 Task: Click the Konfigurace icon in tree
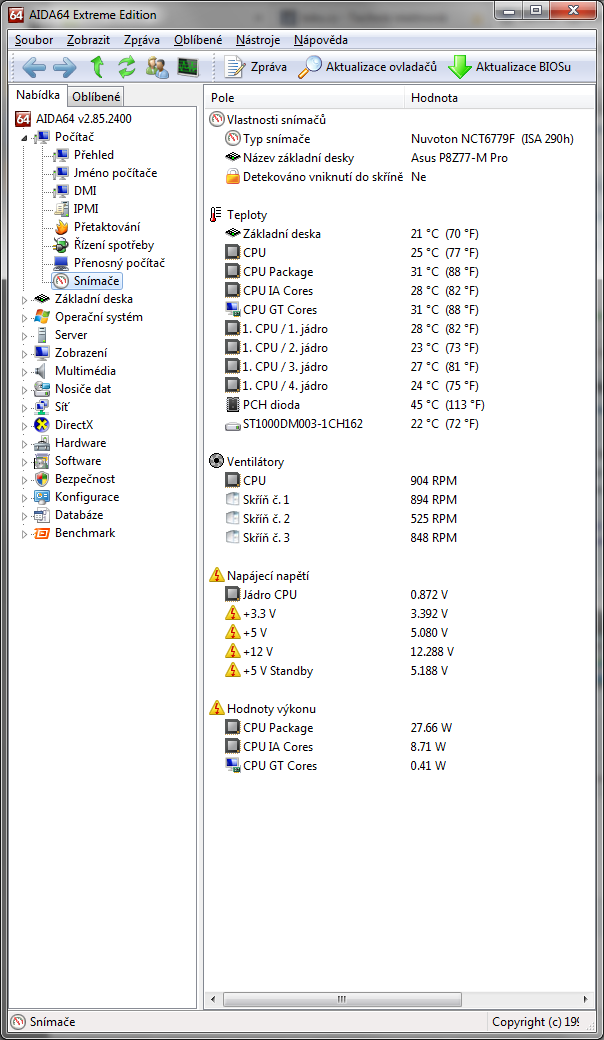42,497
